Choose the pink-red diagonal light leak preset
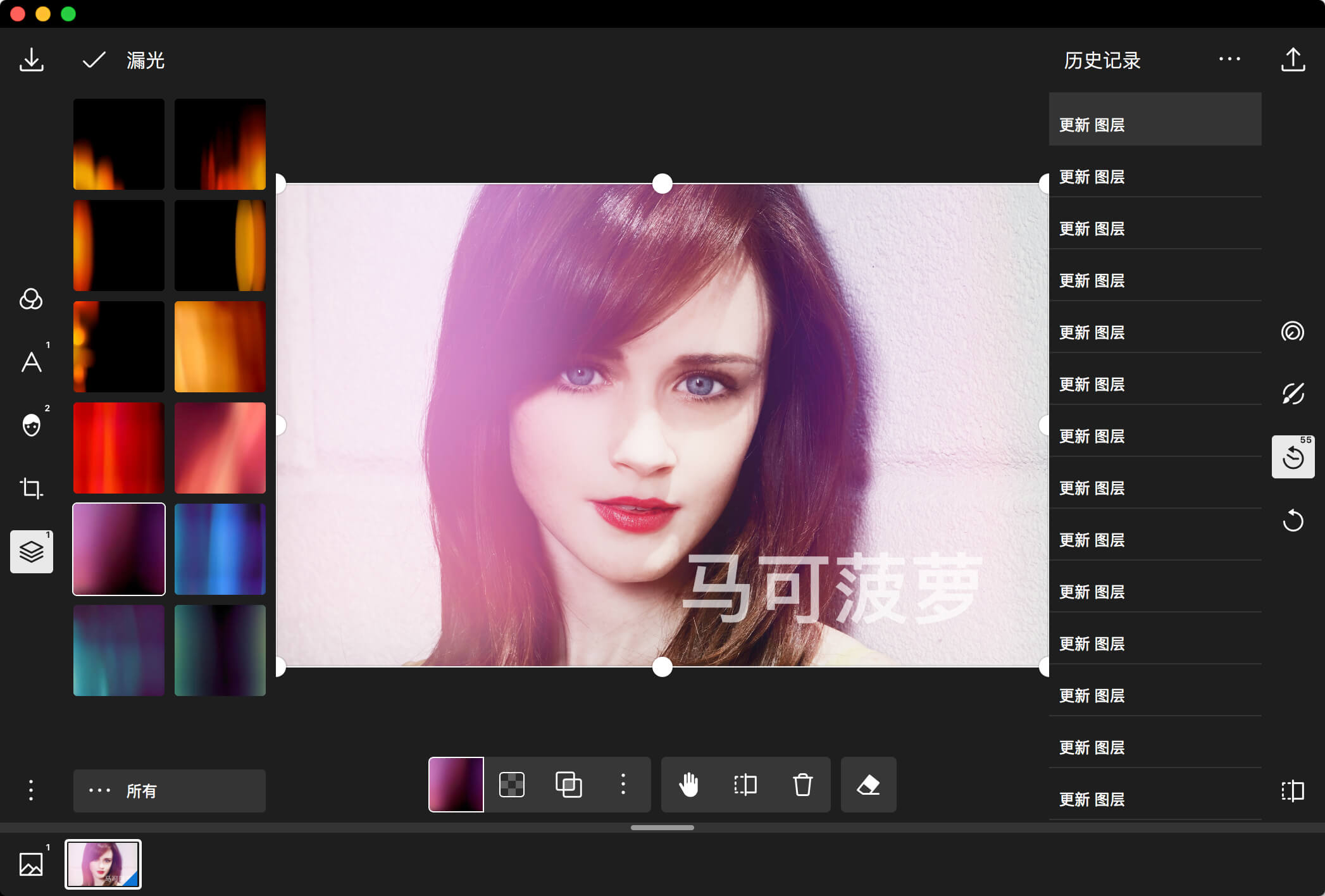The height and width of the screenshot is (896, 1325). 220,448
